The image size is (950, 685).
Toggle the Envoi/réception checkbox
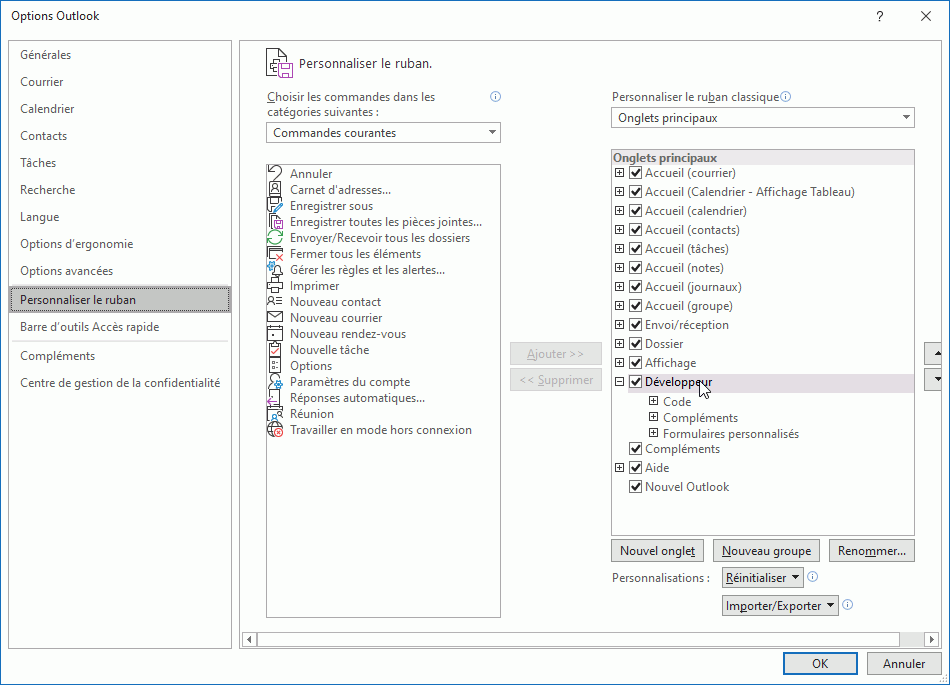pos(636,325)
